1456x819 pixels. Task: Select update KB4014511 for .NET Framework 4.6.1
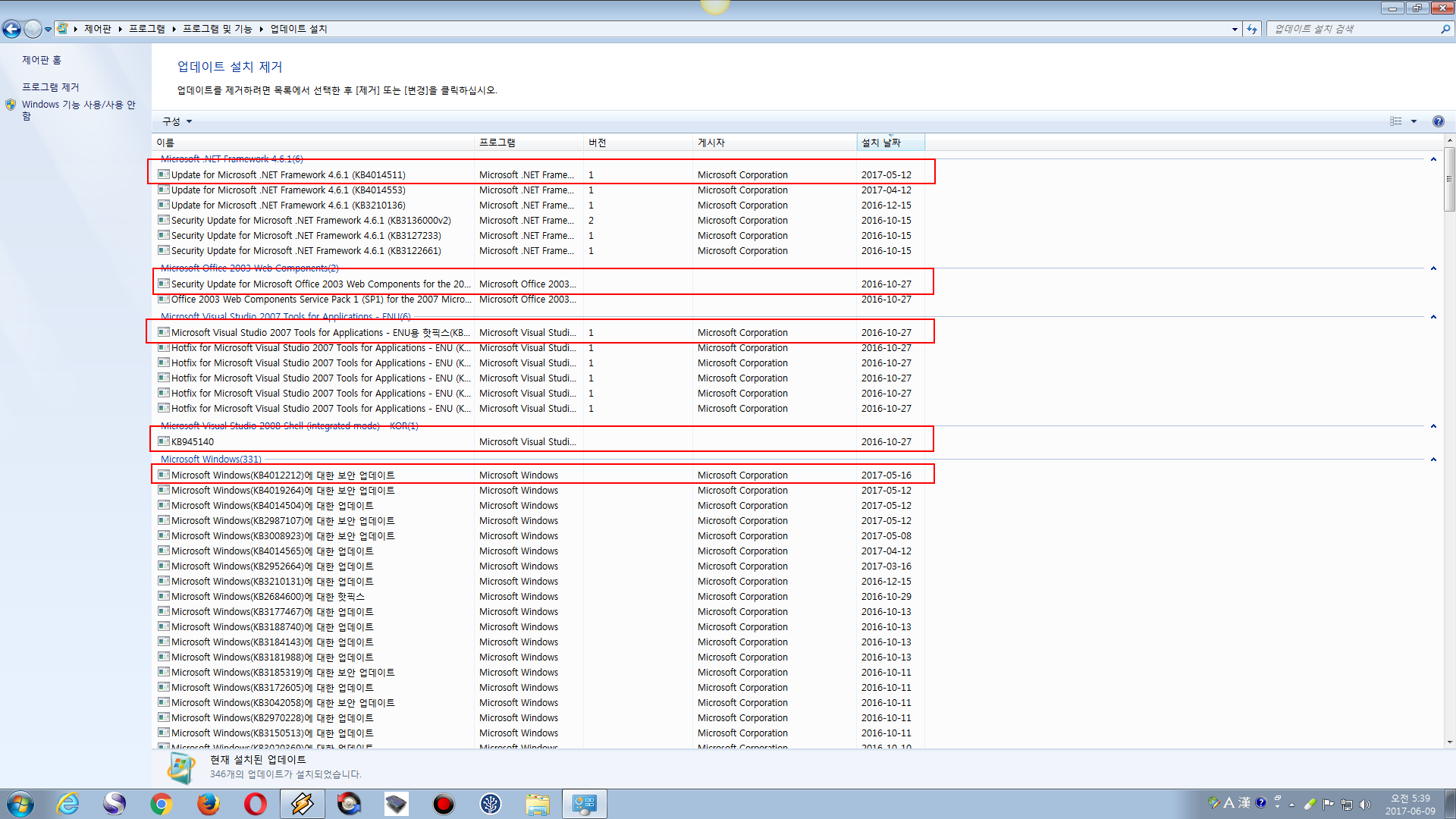pyautogui.click(x=541, y=174)
